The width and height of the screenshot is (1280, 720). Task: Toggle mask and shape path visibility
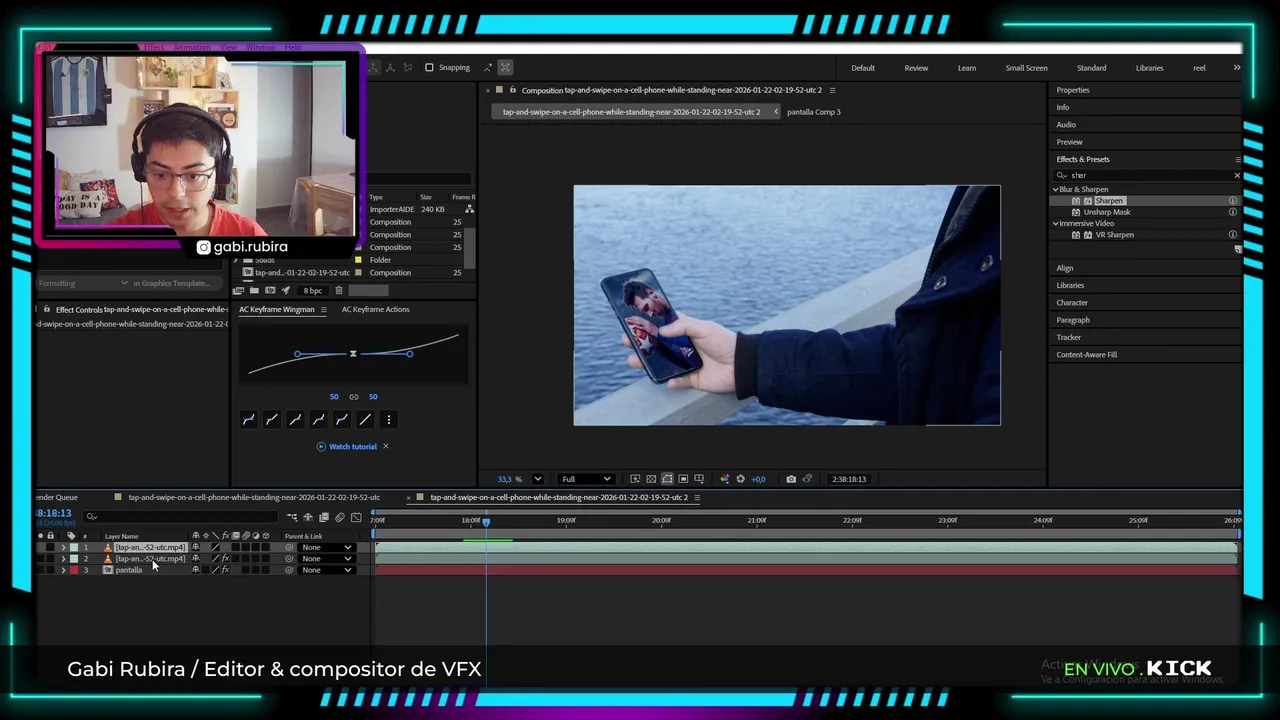coord(667,479)
